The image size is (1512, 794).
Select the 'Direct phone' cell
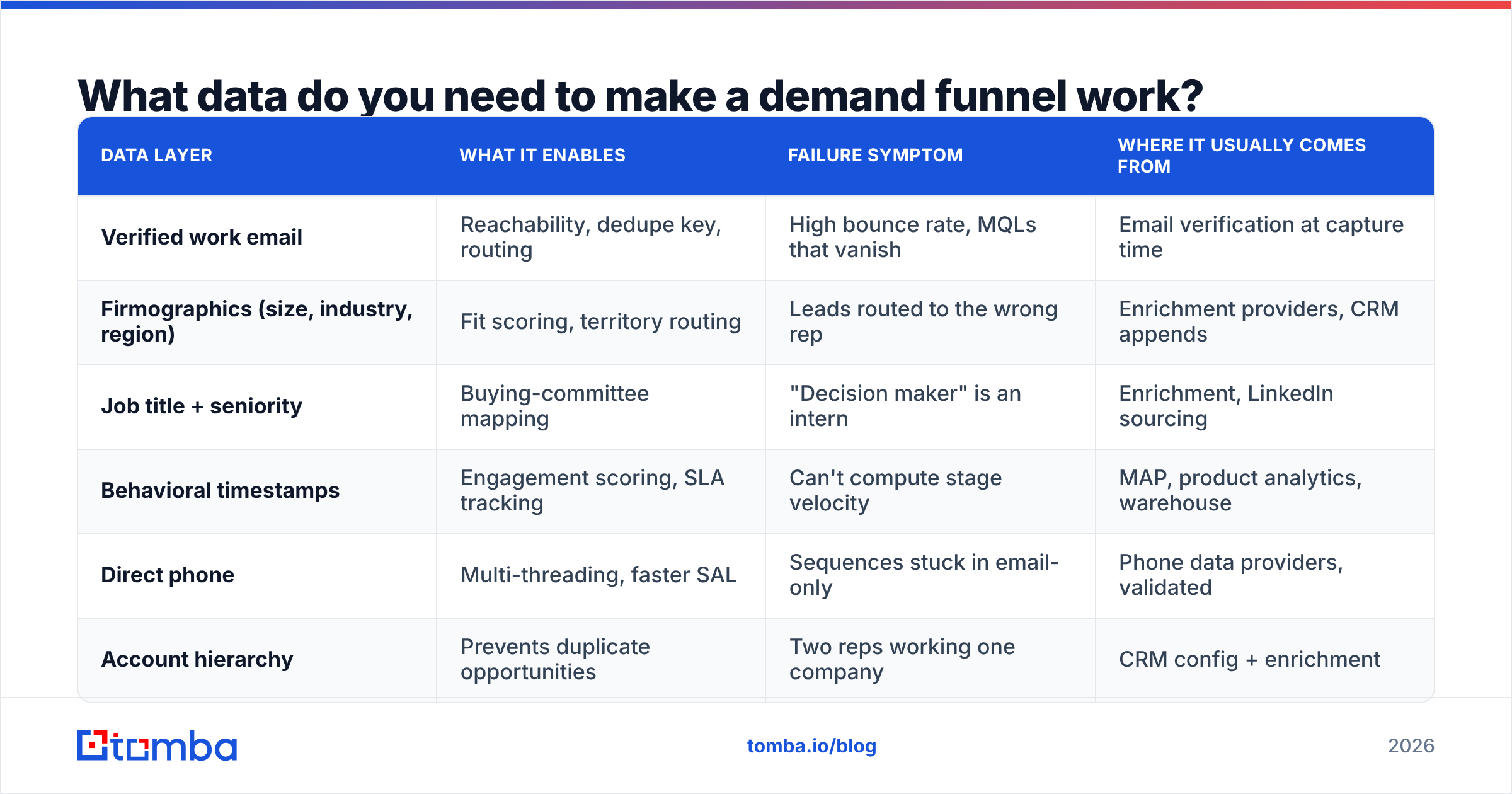(x=257, y=575)
